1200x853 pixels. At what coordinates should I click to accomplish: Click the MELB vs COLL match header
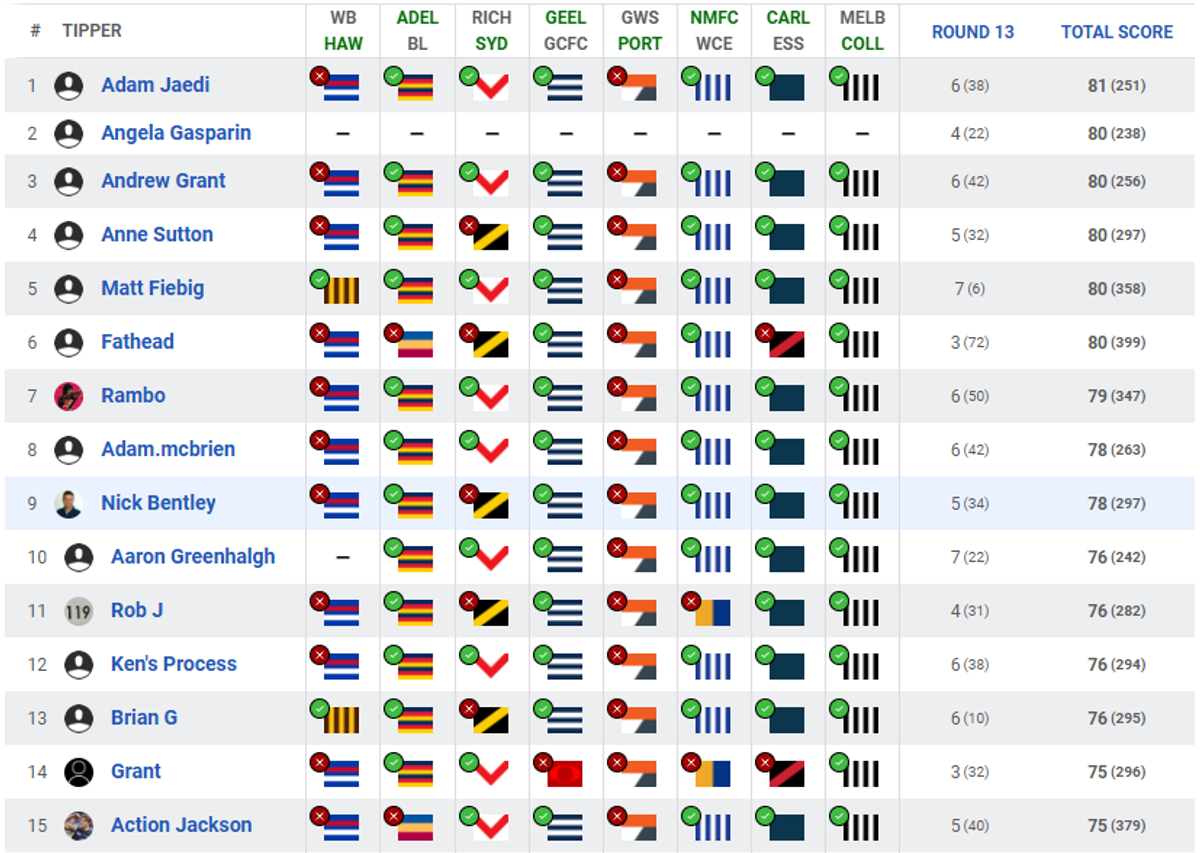pos(862,31)
